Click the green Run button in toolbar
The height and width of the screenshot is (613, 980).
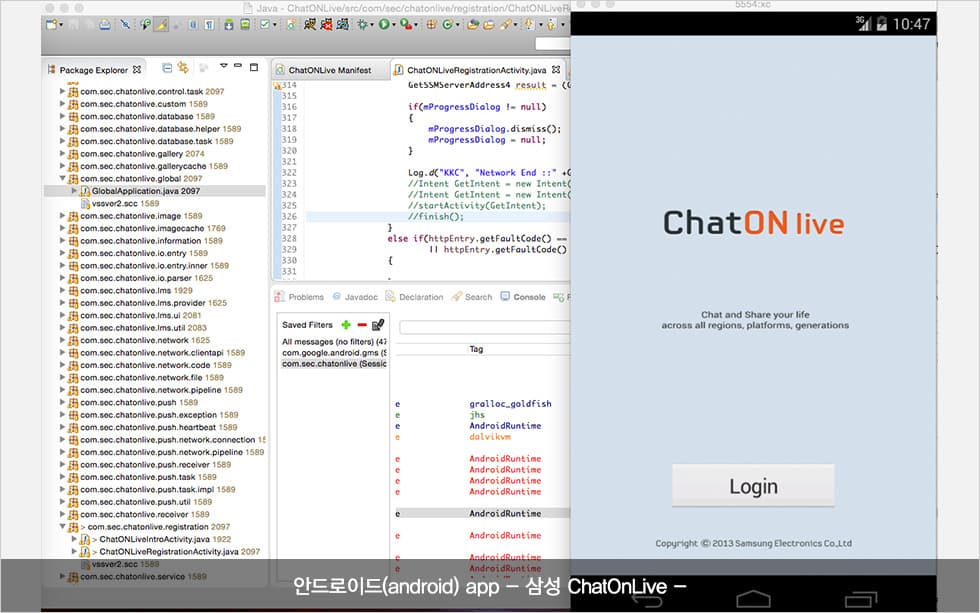(383, 24)
